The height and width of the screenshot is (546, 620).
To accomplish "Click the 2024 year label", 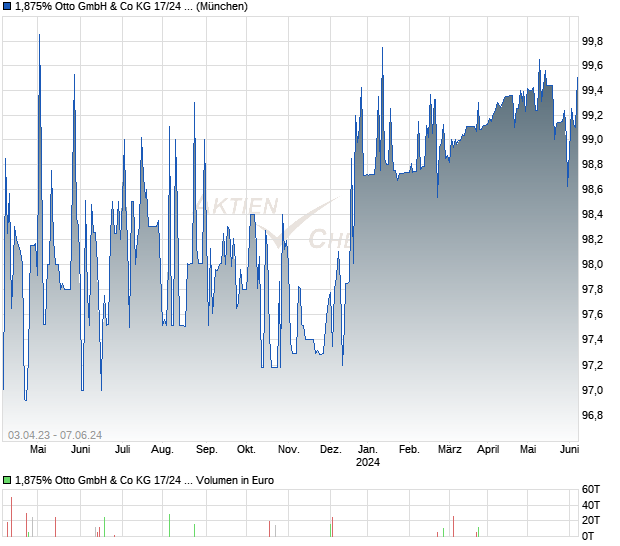I will pos(368,462).
